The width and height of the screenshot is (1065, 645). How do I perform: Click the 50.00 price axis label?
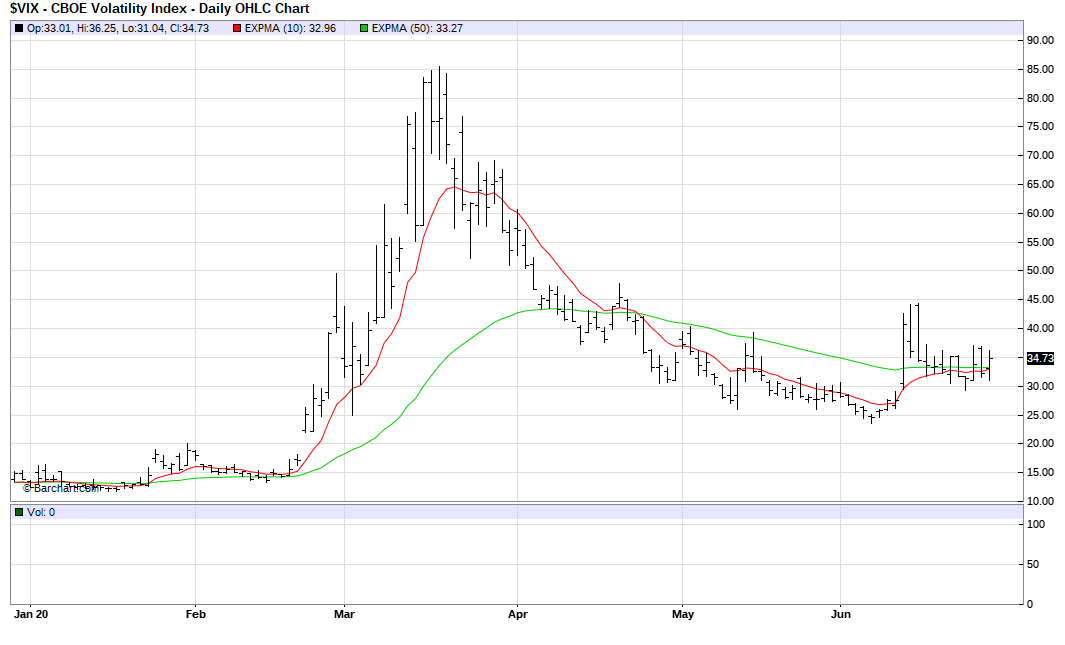click(1041, 271)
